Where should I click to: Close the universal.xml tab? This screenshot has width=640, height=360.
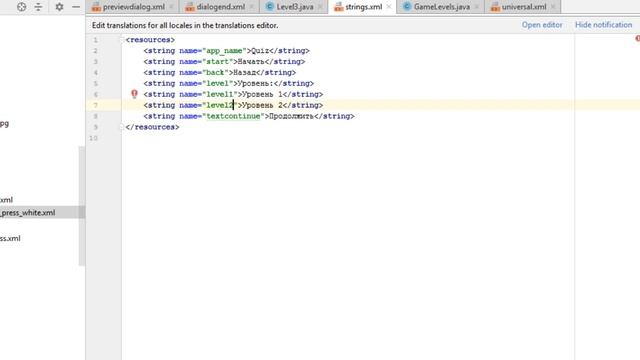(553, 7)
